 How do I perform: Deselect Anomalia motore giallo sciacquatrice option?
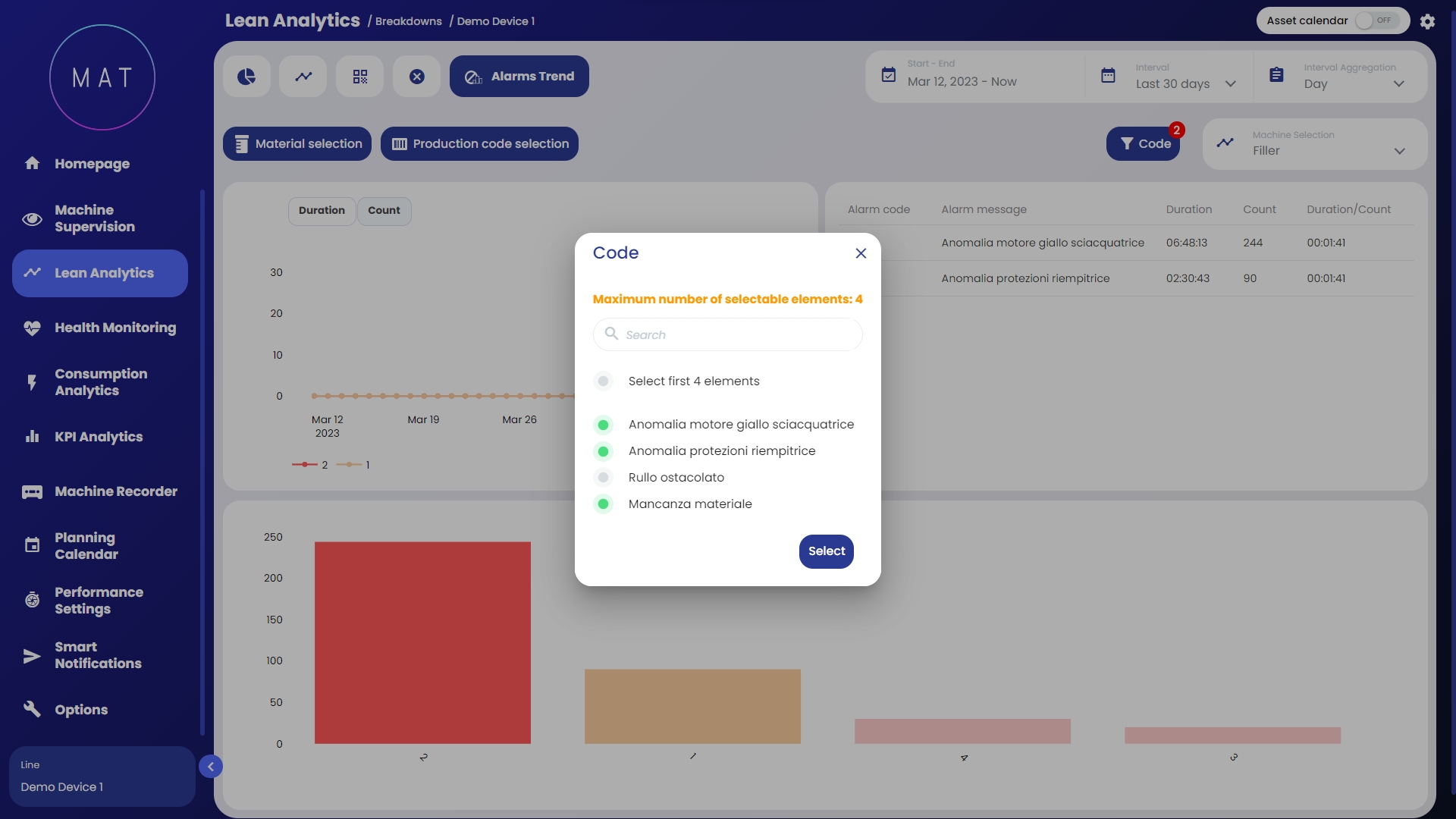click(604, 425)
